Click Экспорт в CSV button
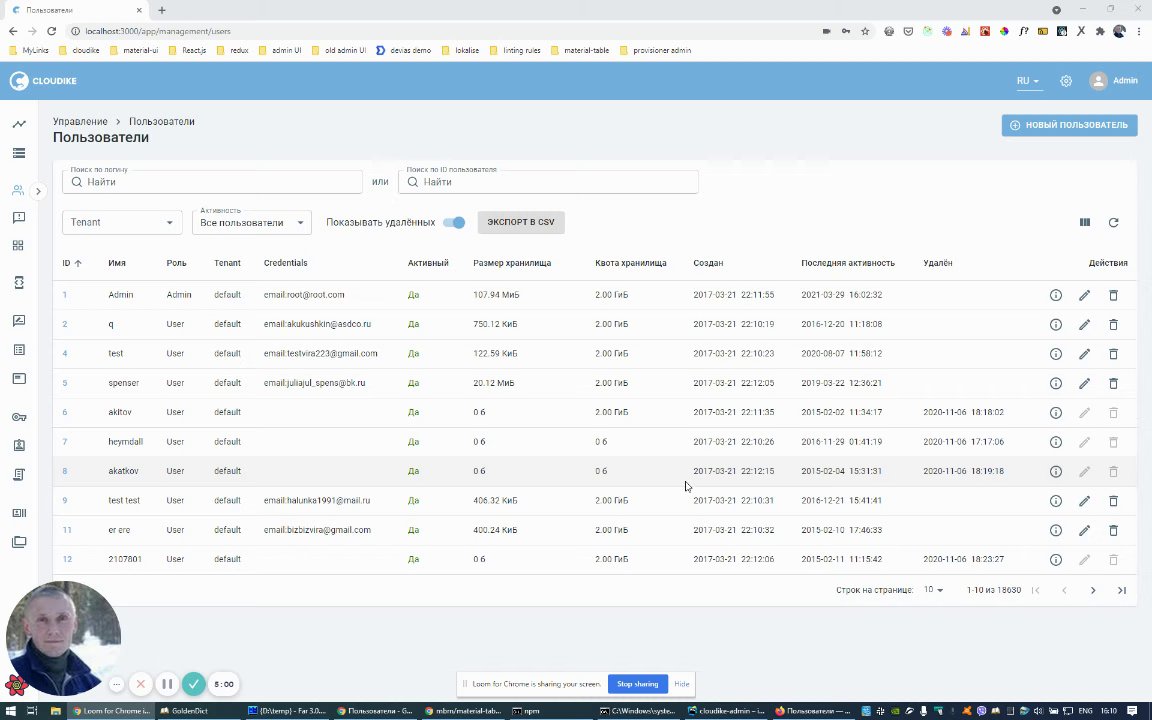Image resolution: width=1152 pixels, height=720 pixels. click(521, 222)
